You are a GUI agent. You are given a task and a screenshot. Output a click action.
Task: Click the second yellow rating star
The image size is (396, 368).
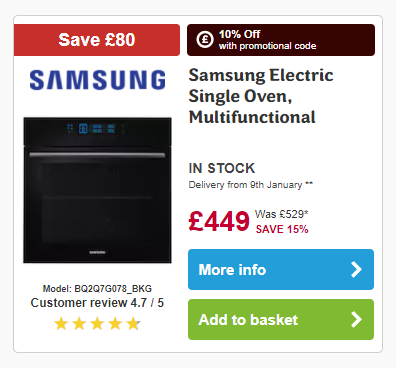pyautogui.click(x=79, y=324)
